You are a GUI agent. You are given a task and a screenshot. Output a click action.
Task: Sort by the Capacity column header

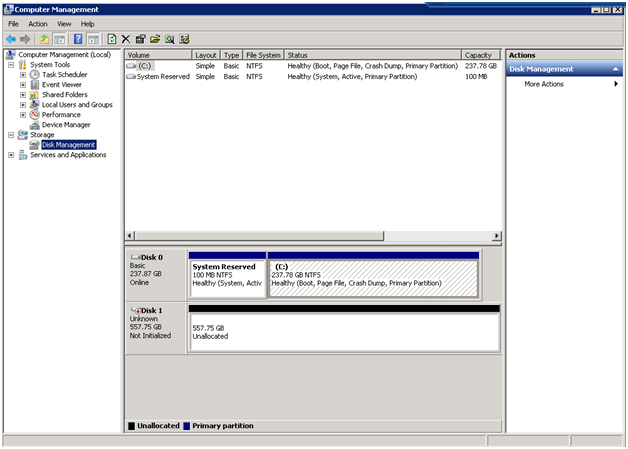(x=478, y=55)
